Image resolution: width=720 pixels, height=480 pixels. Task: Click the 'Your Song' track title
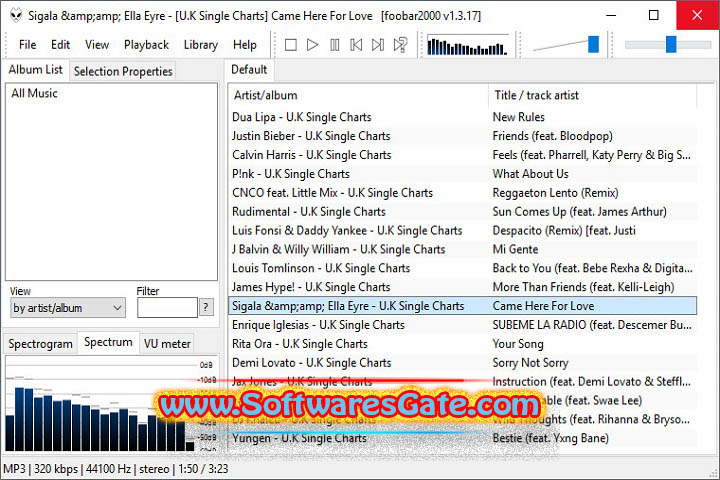(x=518, y=344)
